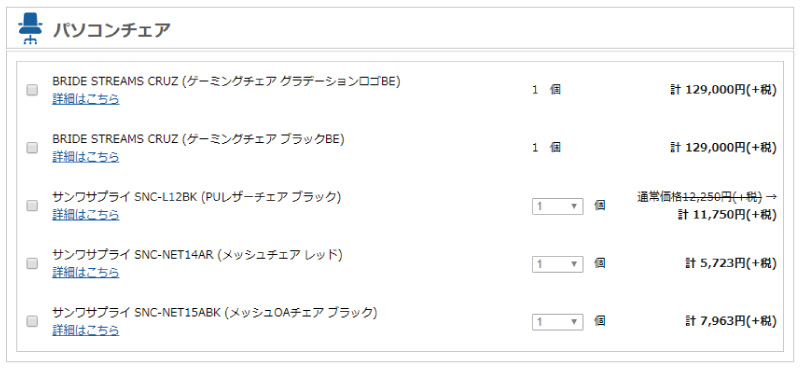The width and height of the screenshot is (800, 368).
Task: Click the サンワサプライ SNC-NET14AR product name
Action: 197,254
